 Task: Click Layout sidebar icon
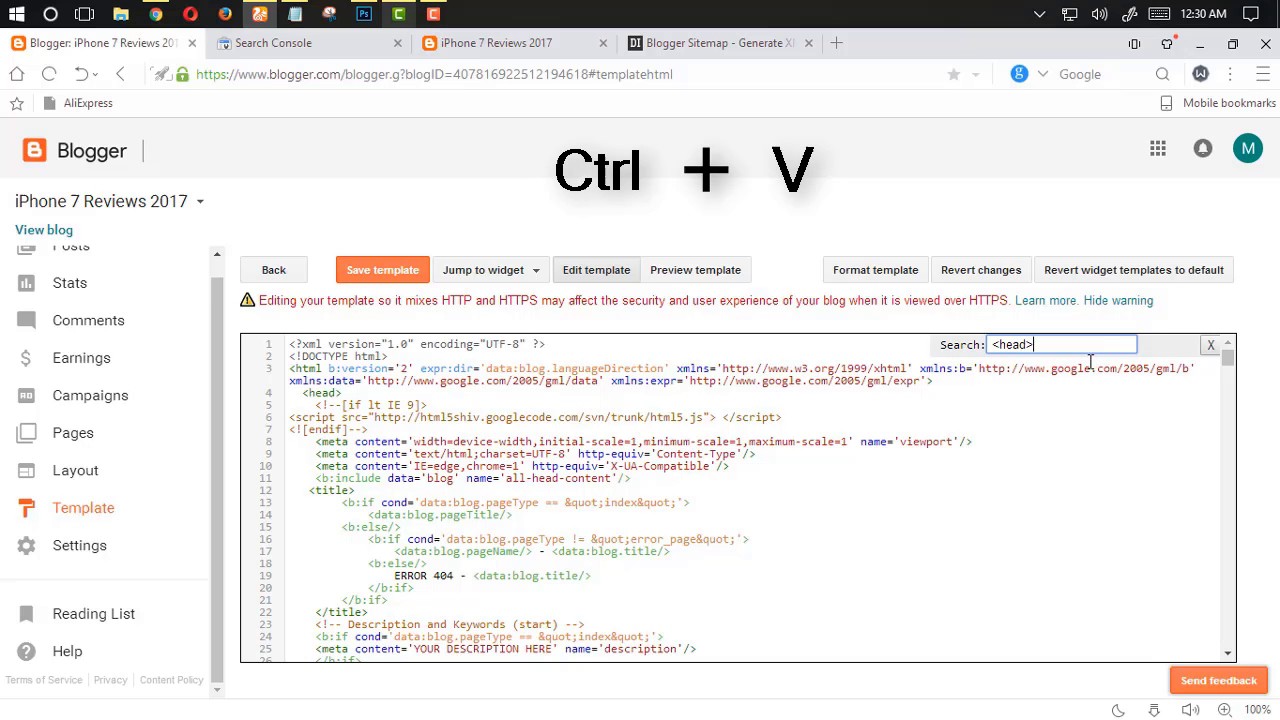click(27, 470)
